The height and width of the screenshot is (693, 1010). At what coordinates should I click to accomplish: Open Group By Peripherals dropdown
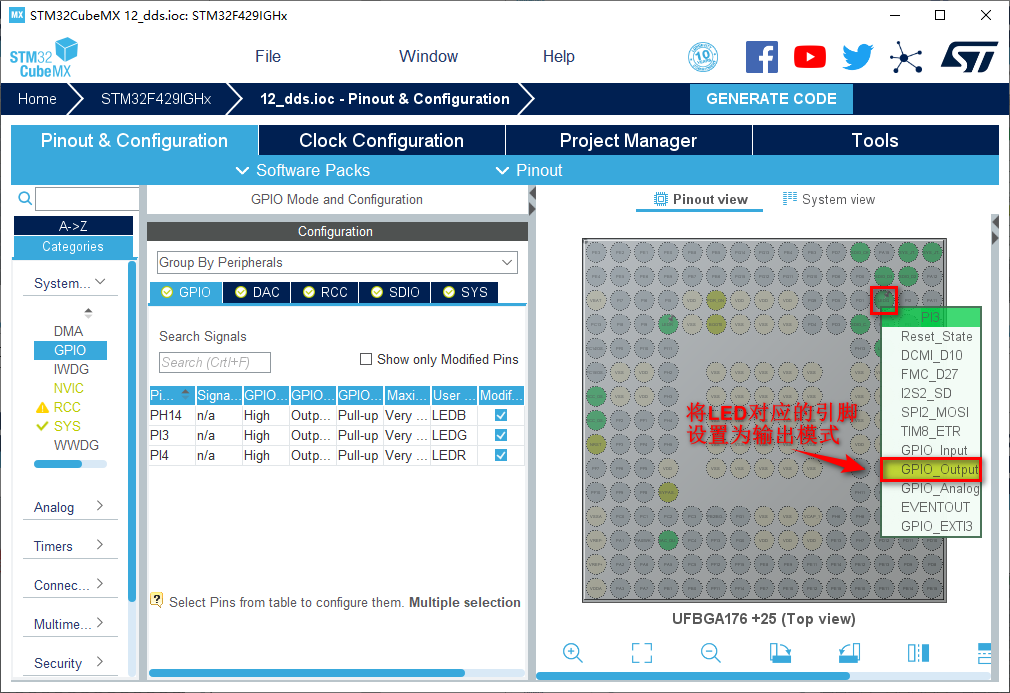click(x=337, y=262)
